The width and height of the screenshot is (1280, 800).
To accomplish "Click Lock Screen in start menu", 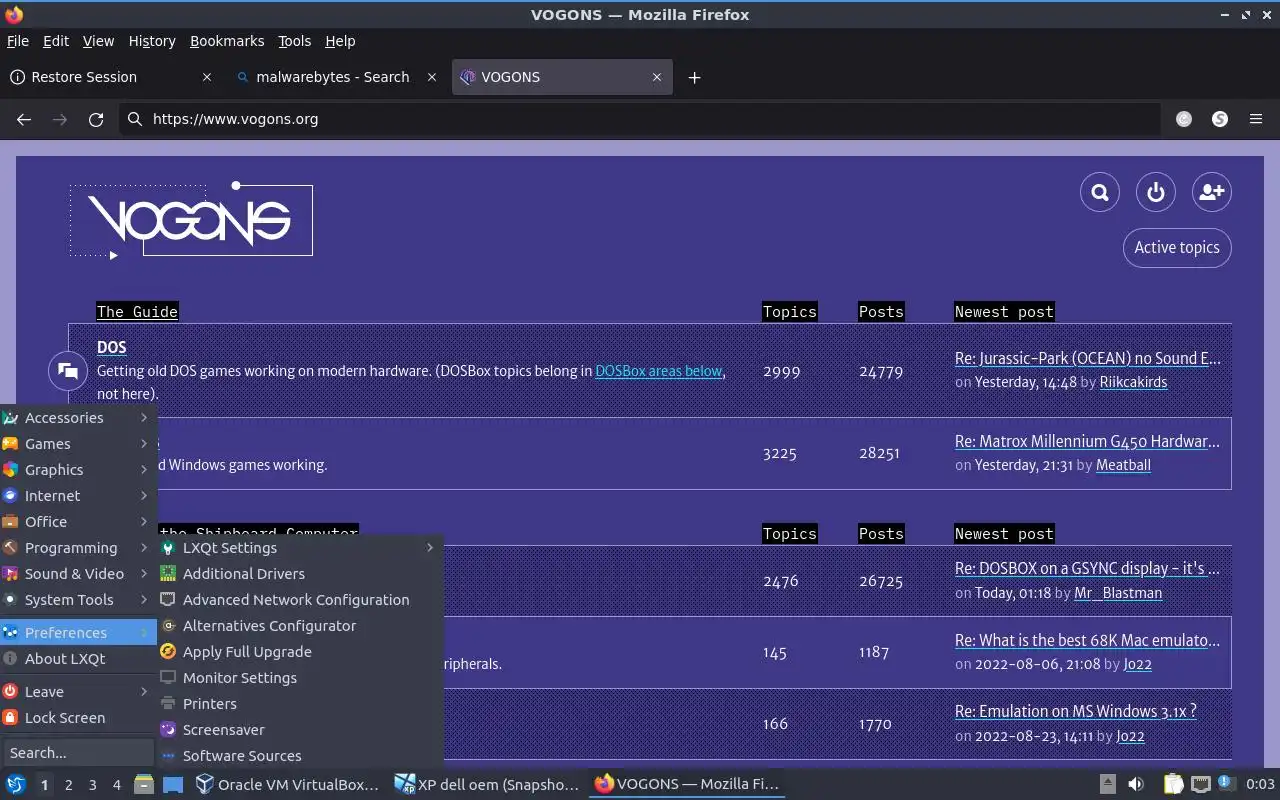I will [x=77, y=718].
